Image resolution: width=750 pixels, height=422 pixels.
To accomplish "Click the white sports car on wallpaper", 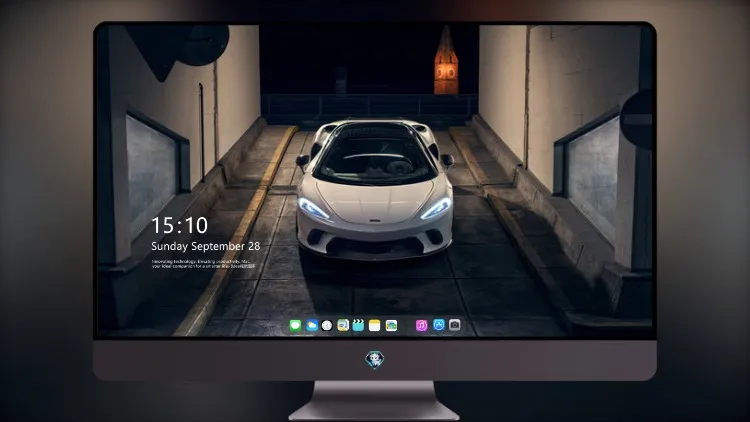I will click(375, 189).
